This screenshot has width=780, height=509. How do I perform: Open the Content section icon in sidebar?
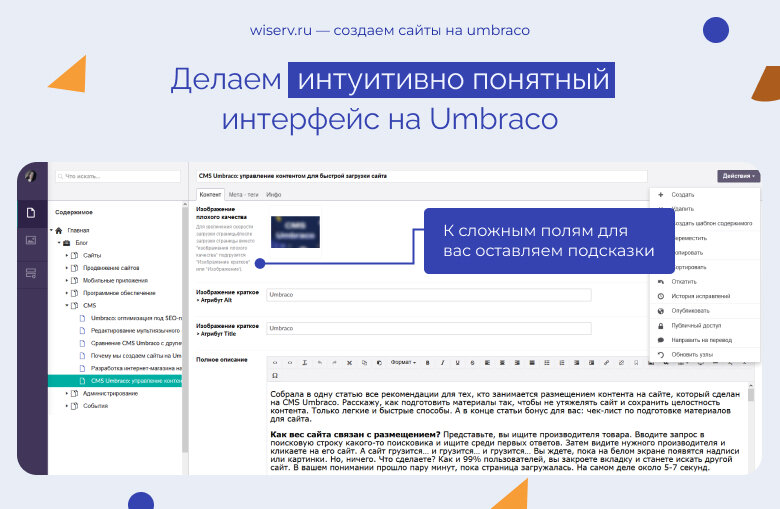[31, 213]
